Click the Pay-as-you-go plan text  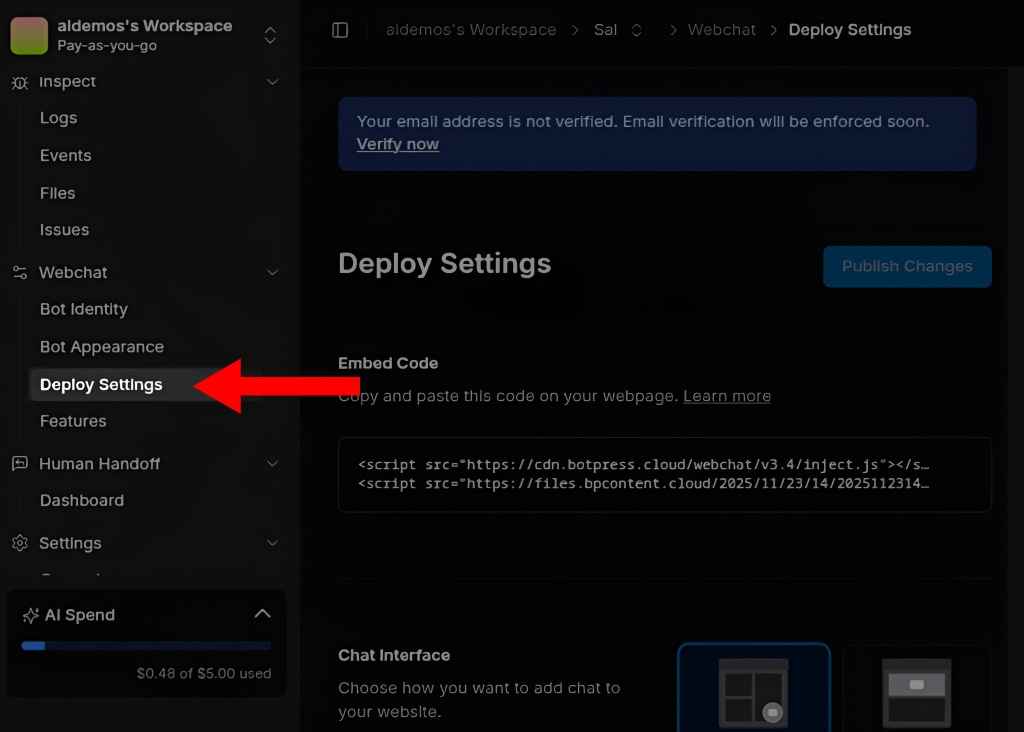click(x=107, y=46)
